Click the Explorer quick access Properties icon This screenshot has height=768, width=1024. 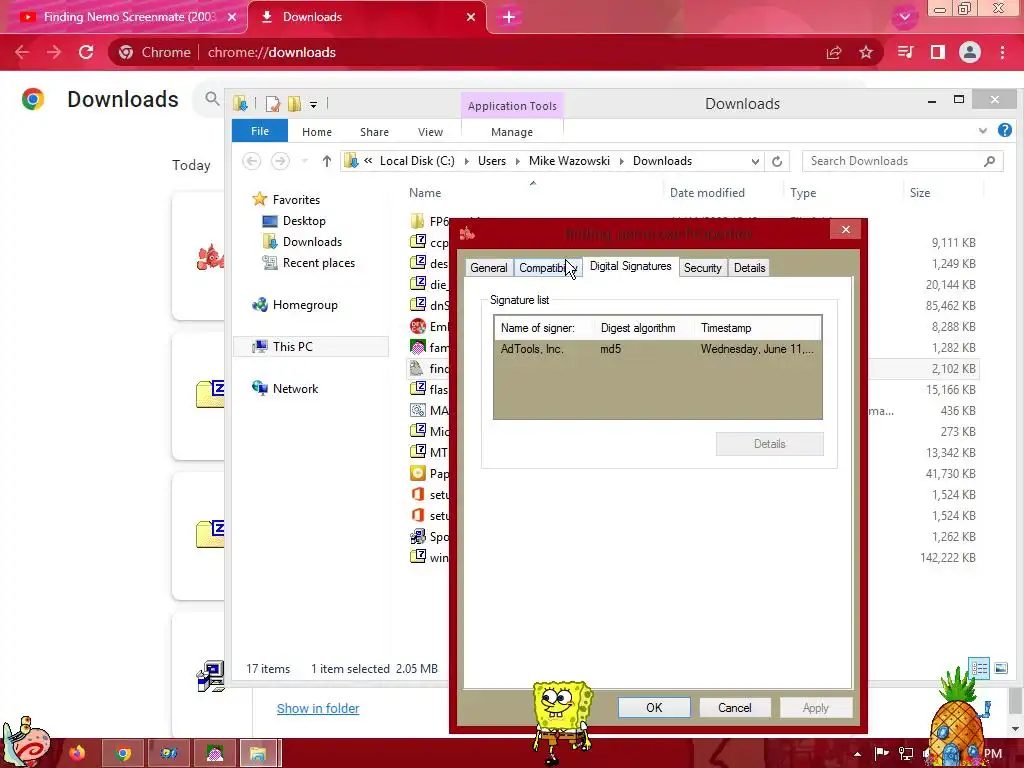[273, 104]
